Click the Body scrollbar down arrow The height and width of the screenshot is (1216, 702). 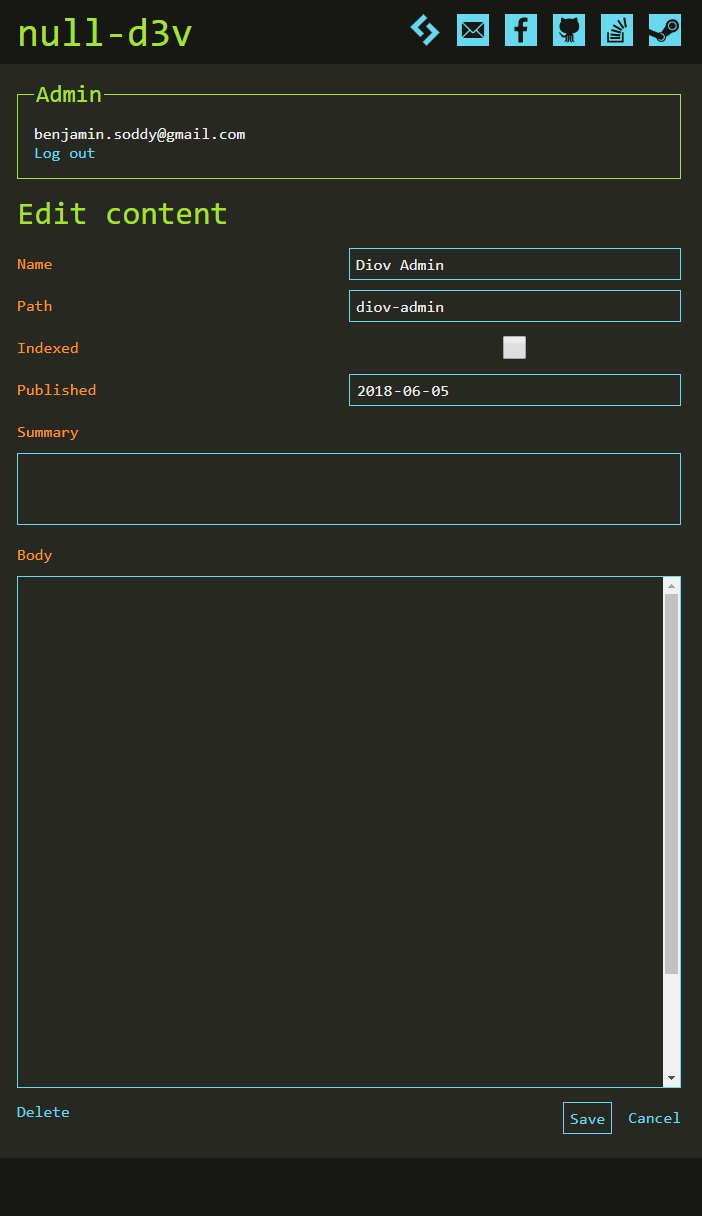[672, 1078]
